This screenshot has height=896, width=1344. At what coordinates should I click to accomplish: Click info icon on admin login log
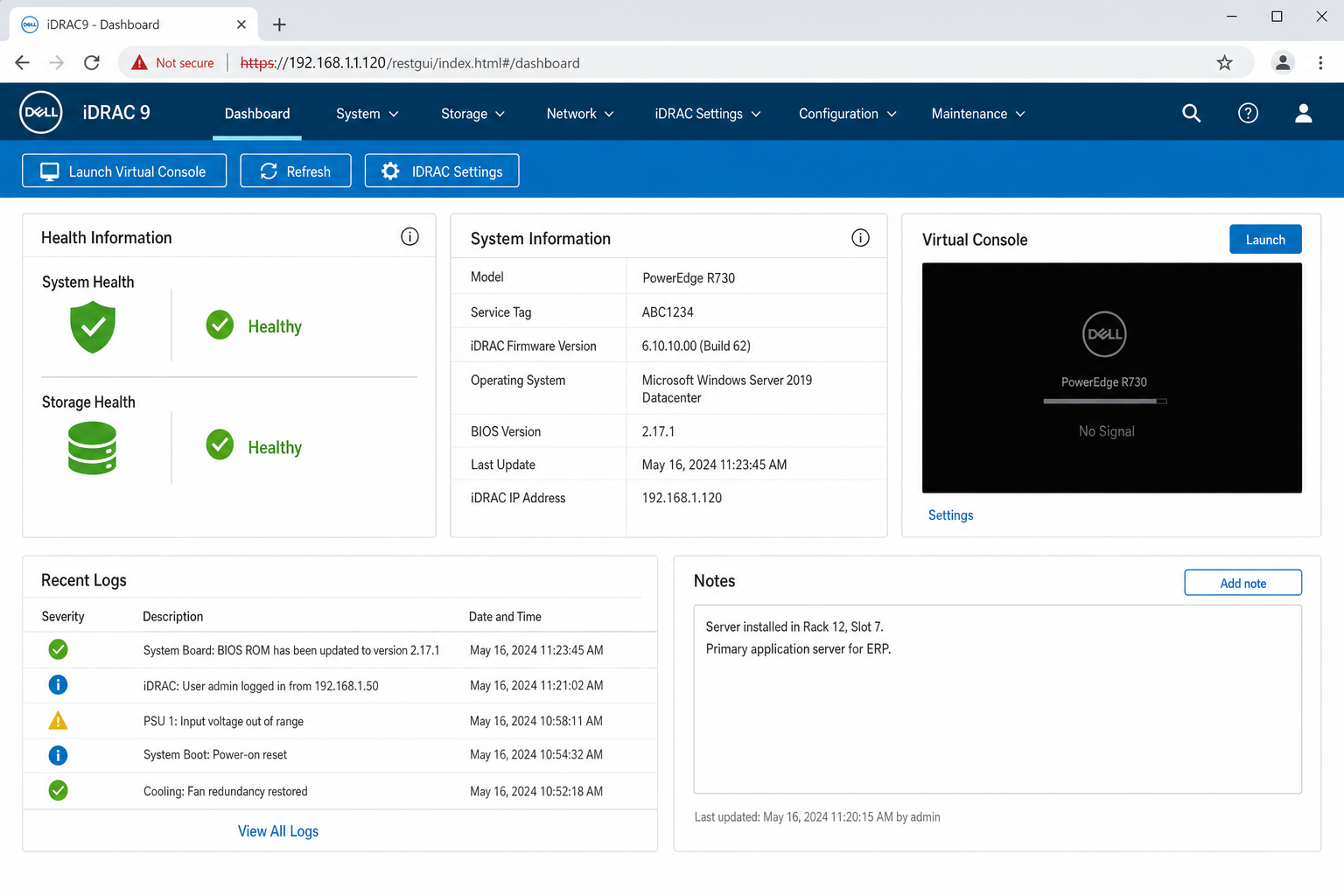[x=58, y=684]
